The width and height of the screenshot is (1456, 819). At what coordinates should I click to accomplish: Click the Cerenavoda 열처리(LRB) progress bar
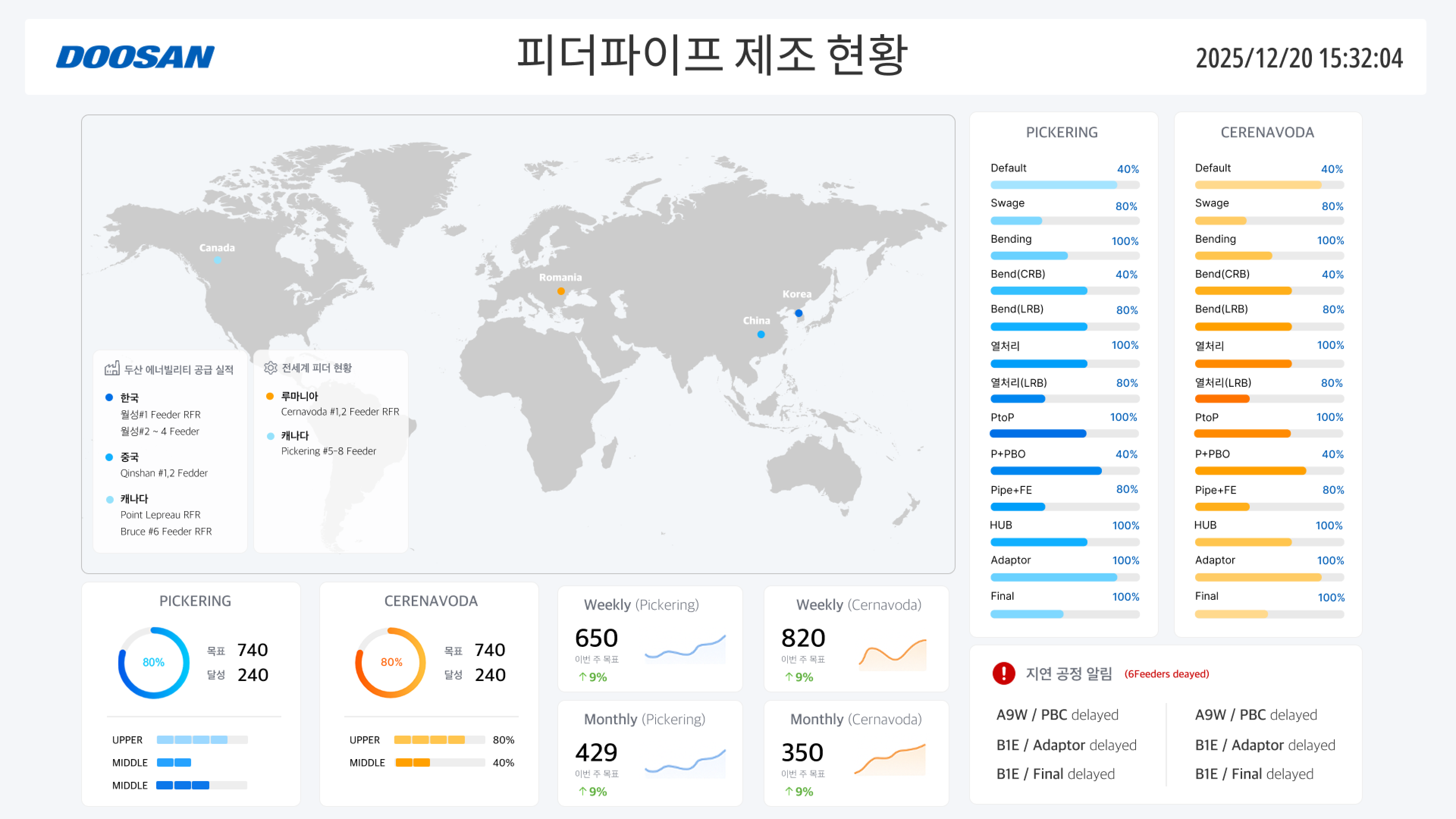1269,399
